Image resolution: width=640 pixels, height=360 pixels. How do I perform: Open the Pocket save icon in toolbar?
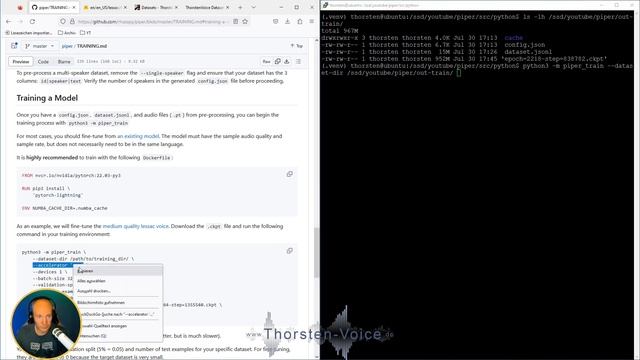[x=276, y=21]
